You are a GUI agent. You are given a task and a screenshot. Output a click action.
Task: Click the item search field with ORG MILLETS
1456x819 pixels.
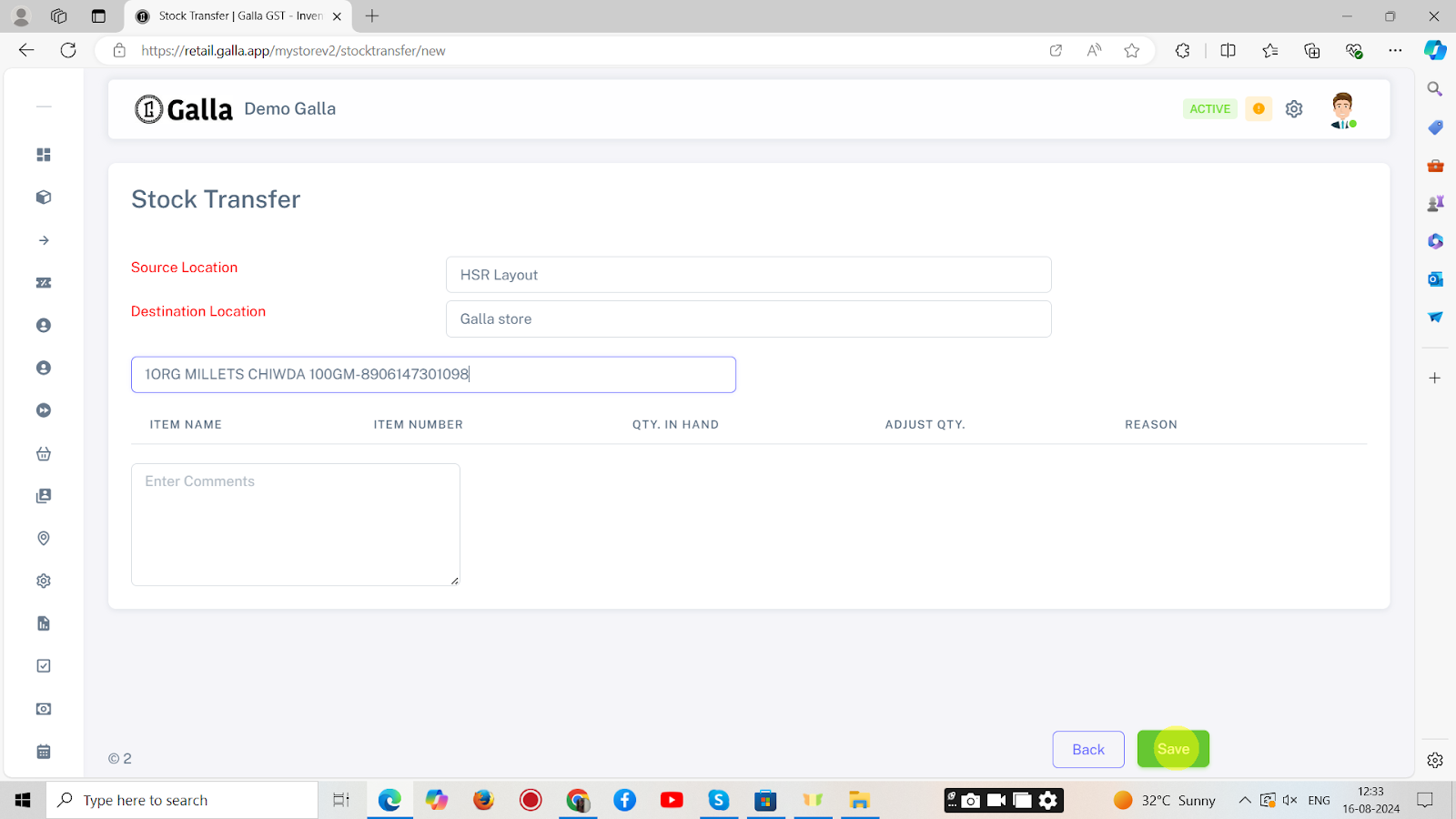433,375
